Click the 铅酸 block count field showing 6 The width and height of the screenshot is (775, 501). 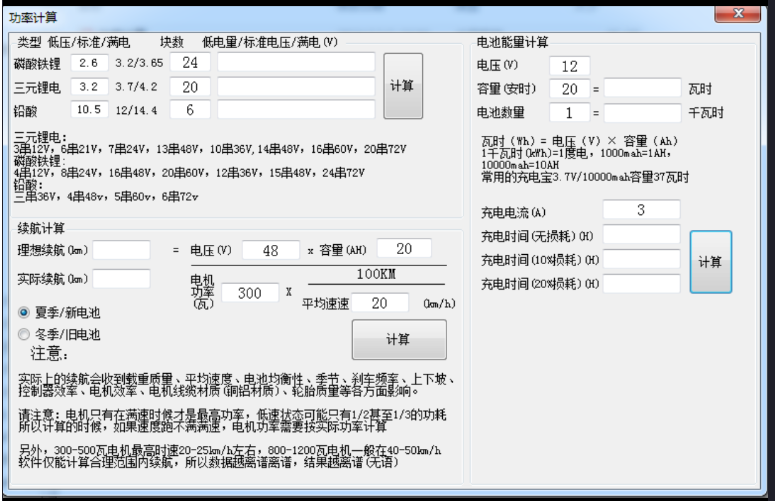point(190,110)
